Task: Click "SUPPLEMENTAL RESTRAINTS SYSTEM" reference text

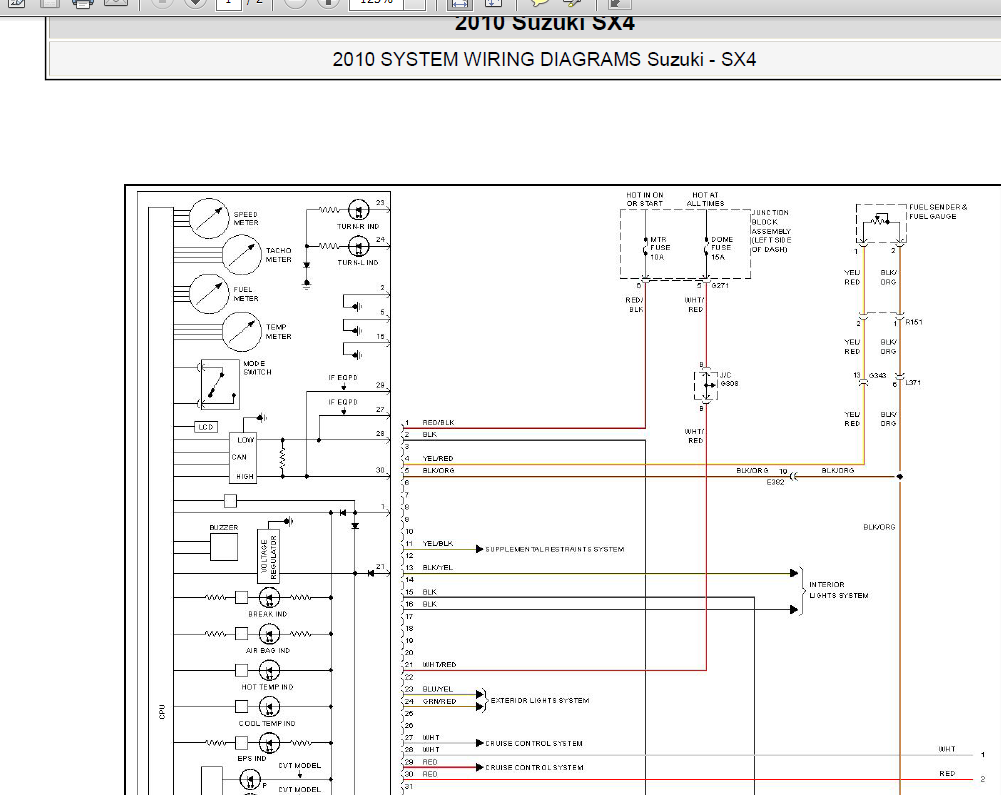Action: click(x=555, y=549)
